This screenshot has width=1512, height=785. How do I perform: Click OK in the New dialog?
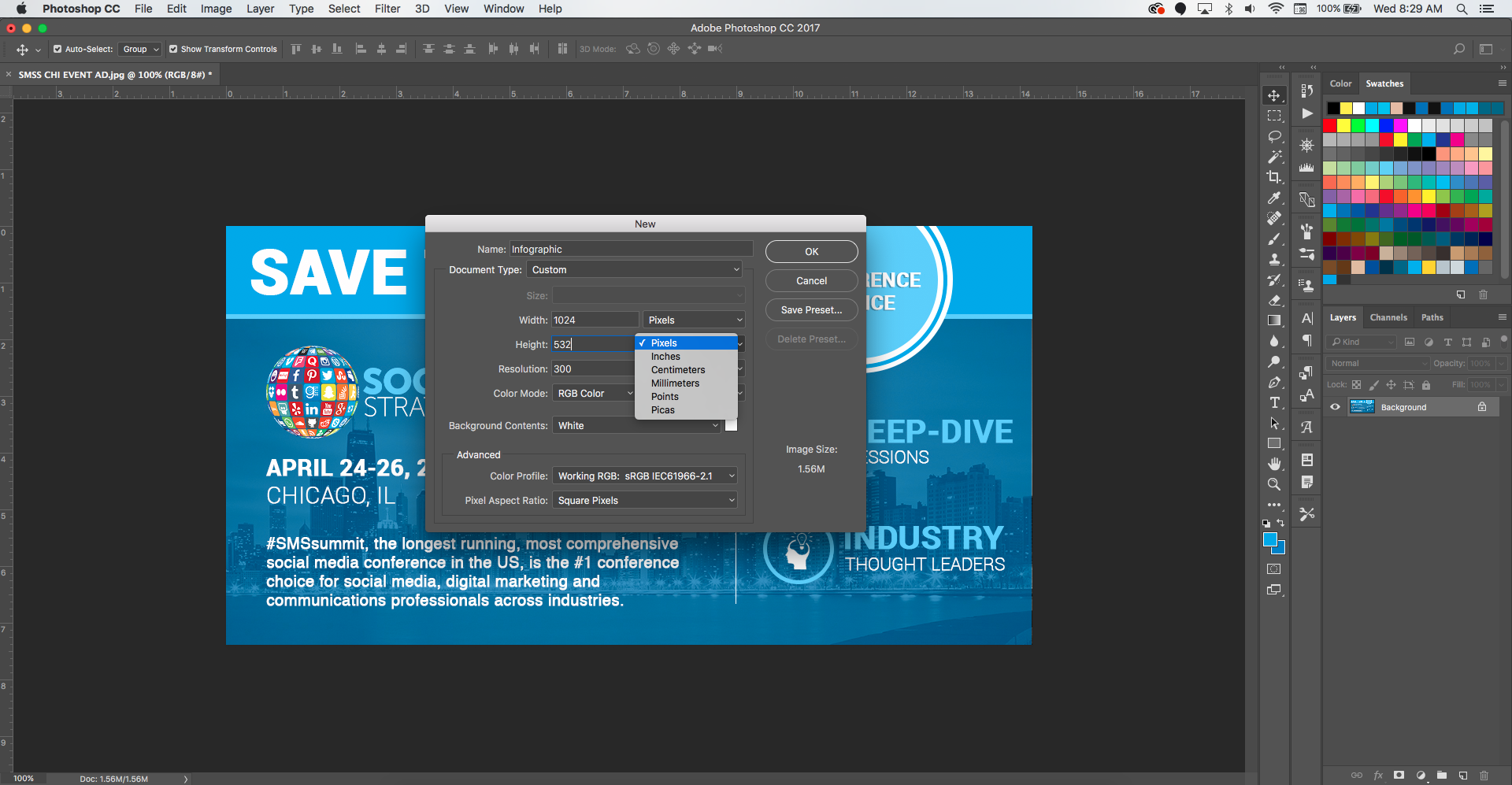click(x=811, y=252)
